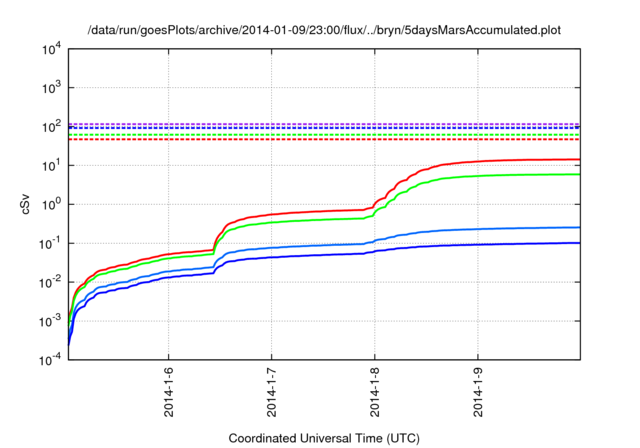
Task: Select the 10^2 y-axis label
Action: point(52,126)
